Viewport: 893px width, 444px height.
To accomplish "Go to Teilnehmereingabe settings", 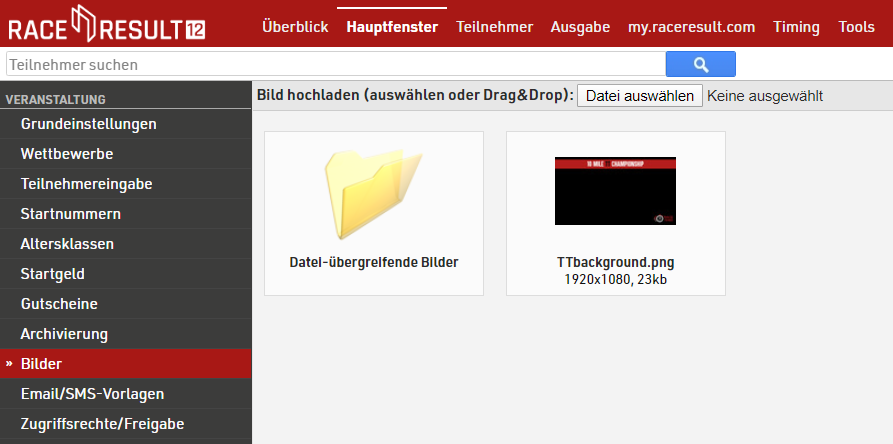I will (x=86, y=184).
